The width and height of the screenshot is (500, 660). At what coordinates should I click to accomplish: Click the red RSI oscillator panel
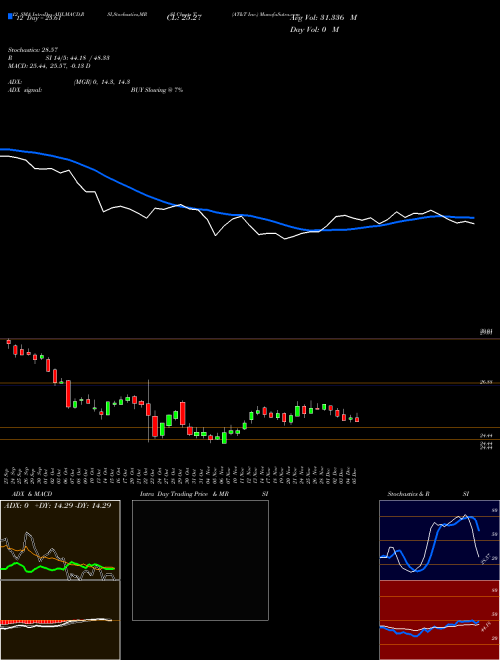439,620
